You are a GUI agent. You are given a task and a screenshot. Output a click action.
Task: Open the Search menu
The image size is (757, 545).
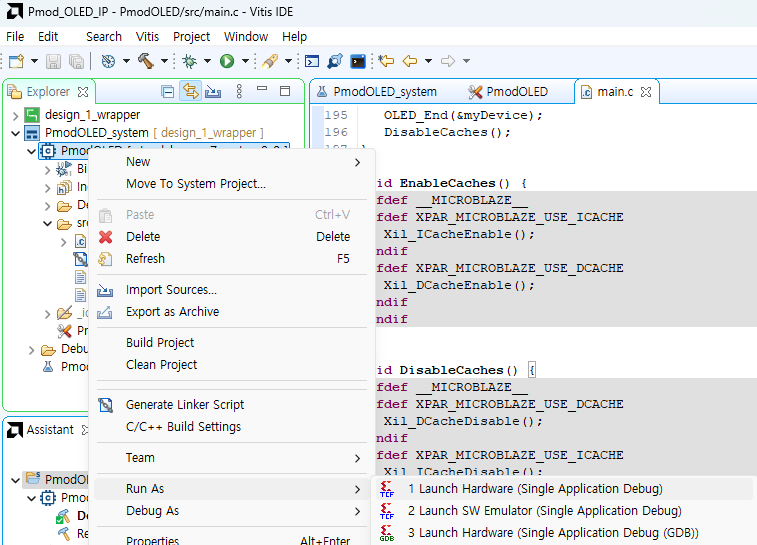[104, 37]
